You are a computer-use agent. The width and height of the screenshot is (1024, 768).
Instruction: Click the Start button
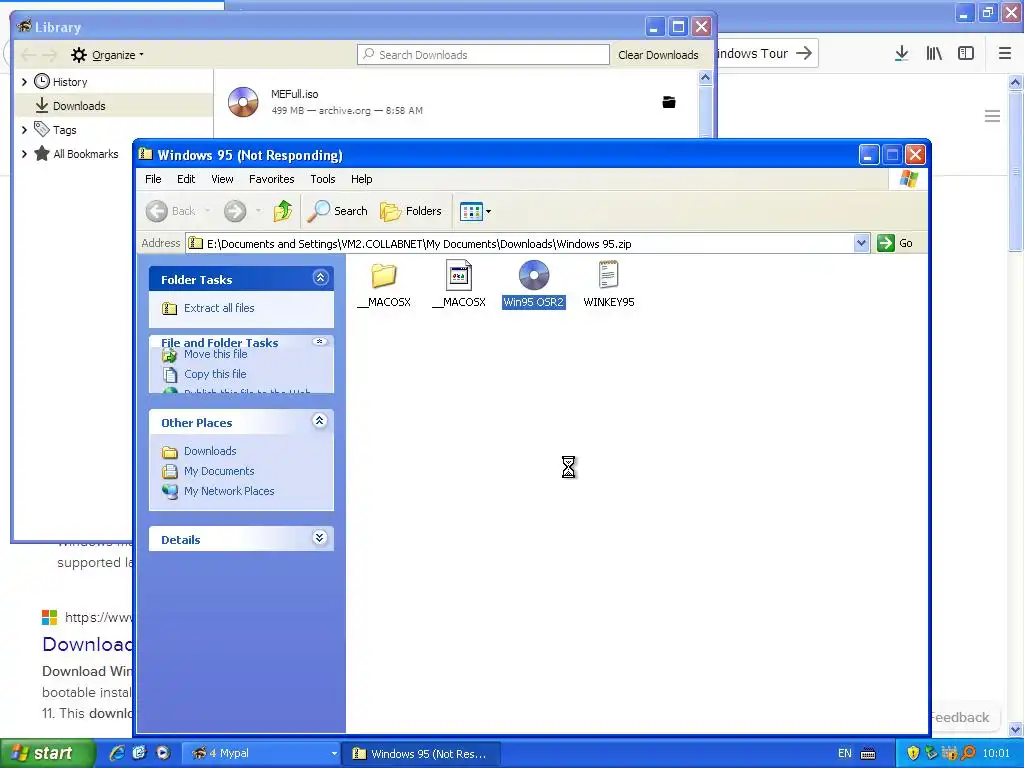click(x=46, y=753)
